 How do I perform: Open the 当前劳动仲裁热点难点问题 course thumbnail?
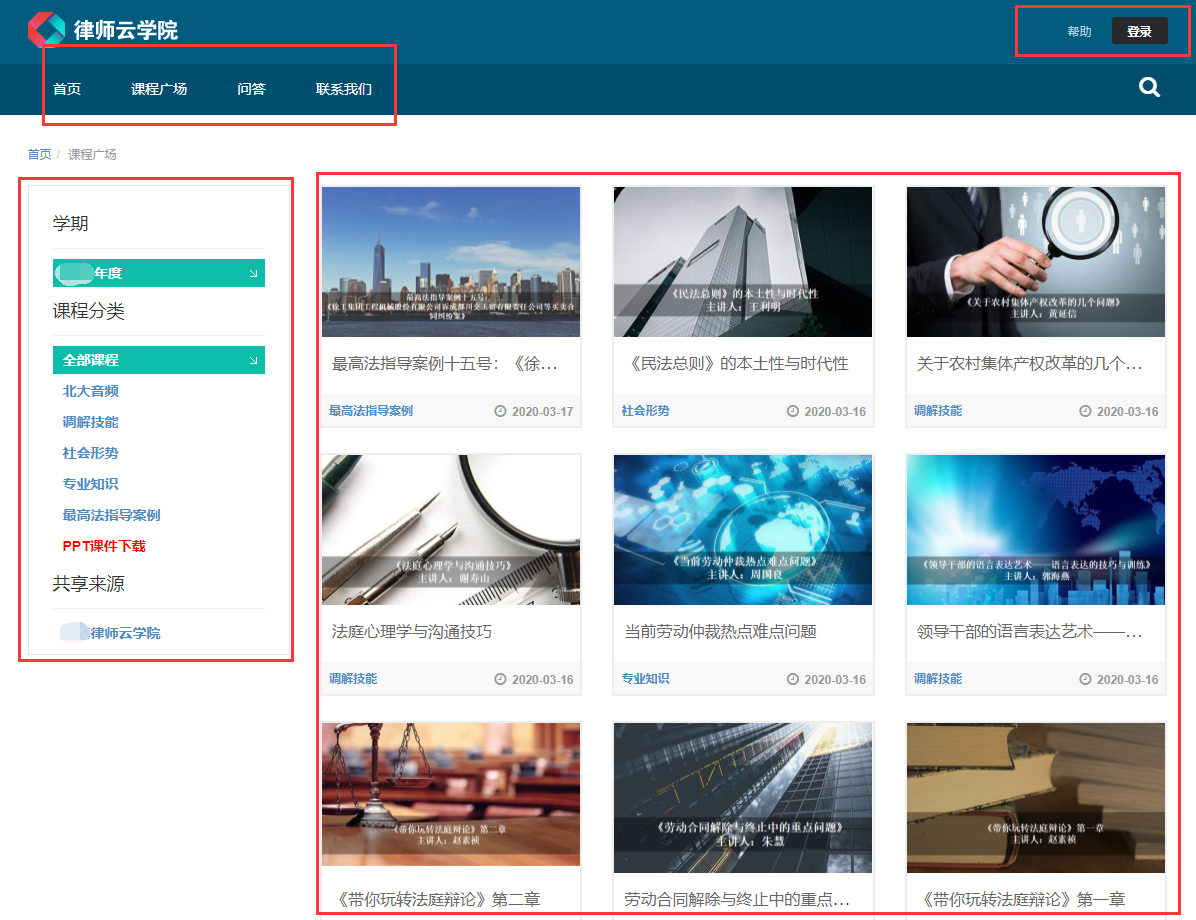pyautogui.click(x=743, y=530)
